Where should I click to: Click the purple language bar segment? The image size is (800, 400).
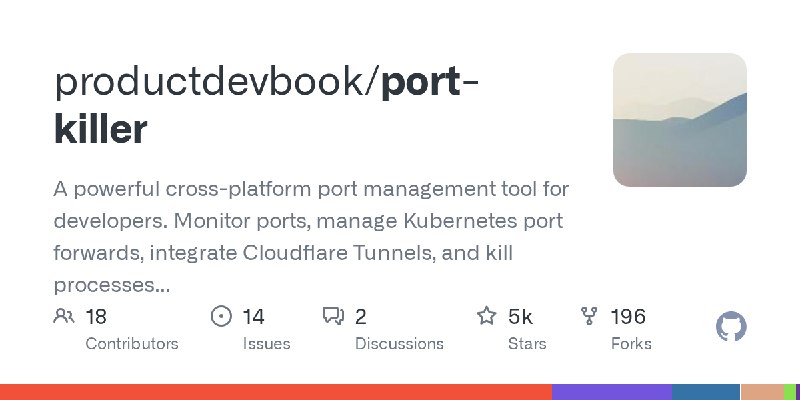click(612, 392)
